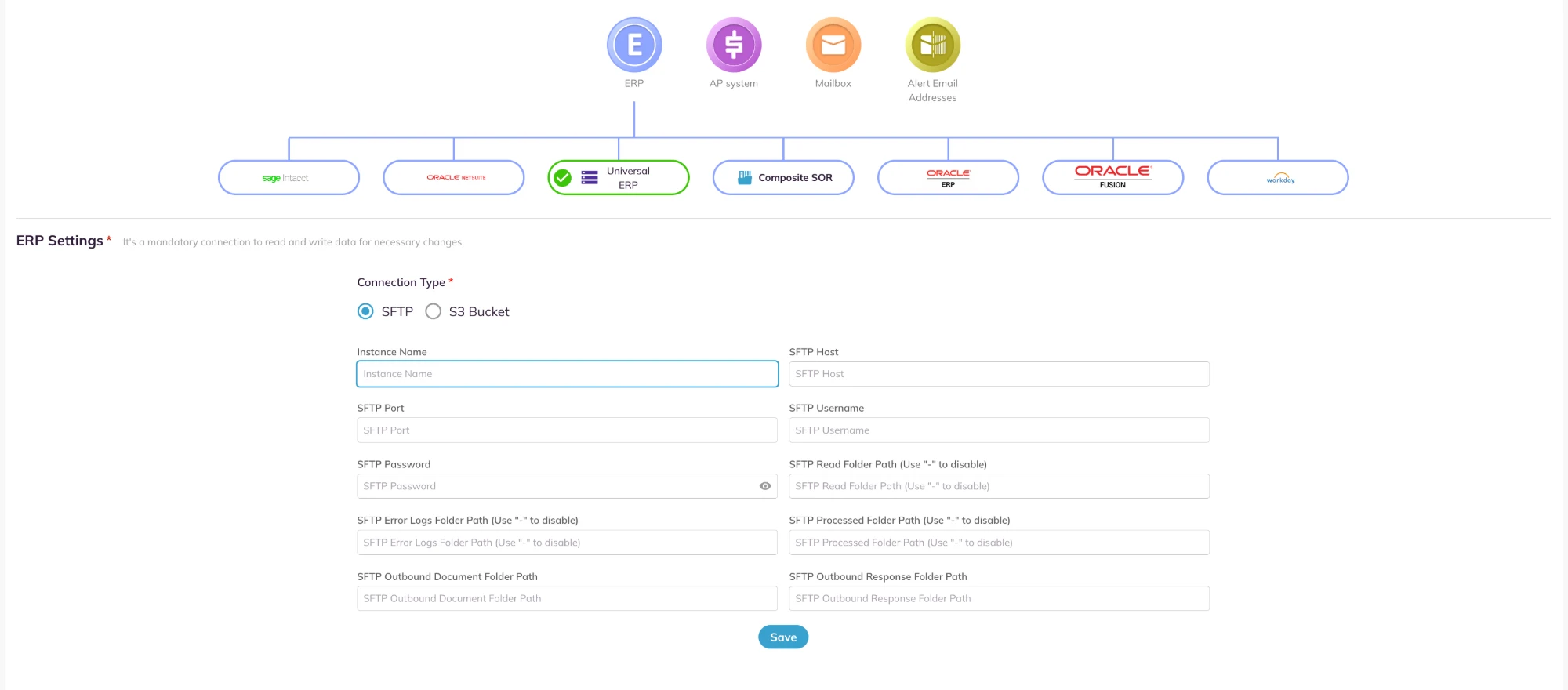Viewport: 1568px width, 690px height.
Task: Click the Connection Type label
Action: click(x=401, y=282)
